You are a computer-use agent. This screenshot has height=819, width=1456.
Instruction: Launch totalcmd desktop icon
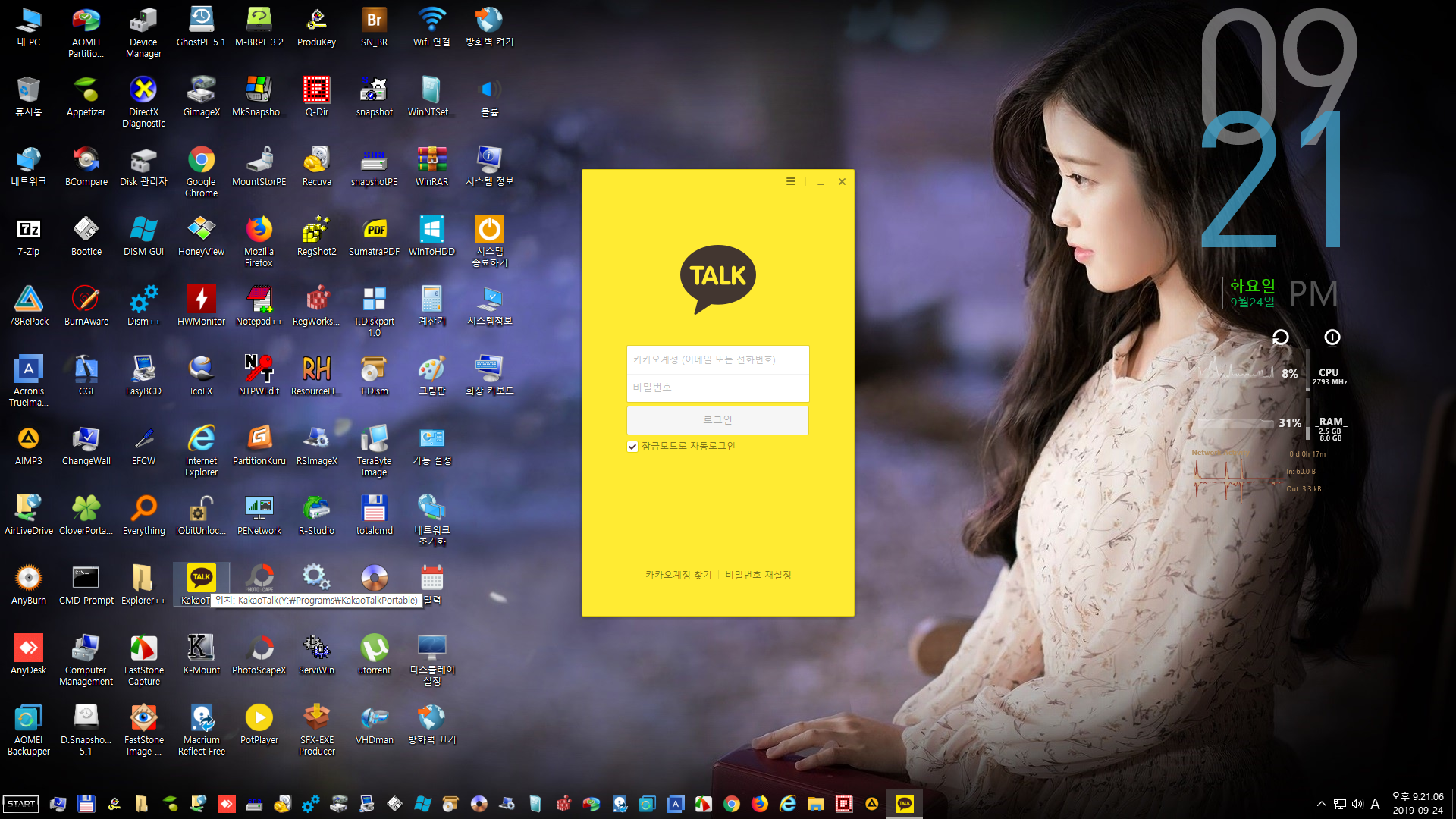click(374, 515)
